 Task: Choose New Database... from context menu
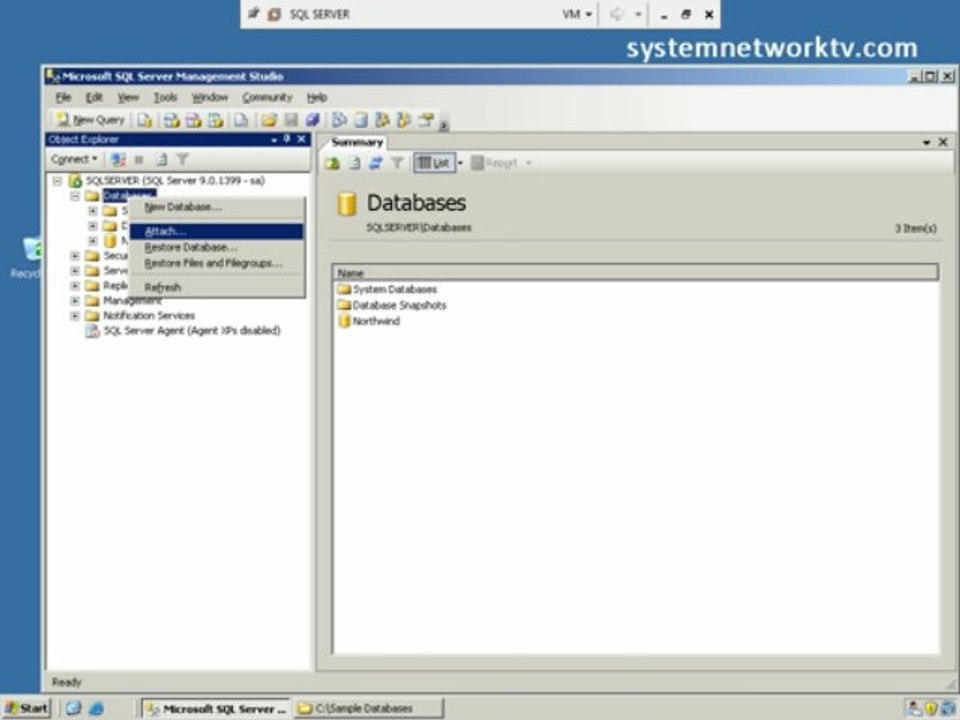(216, 207)
